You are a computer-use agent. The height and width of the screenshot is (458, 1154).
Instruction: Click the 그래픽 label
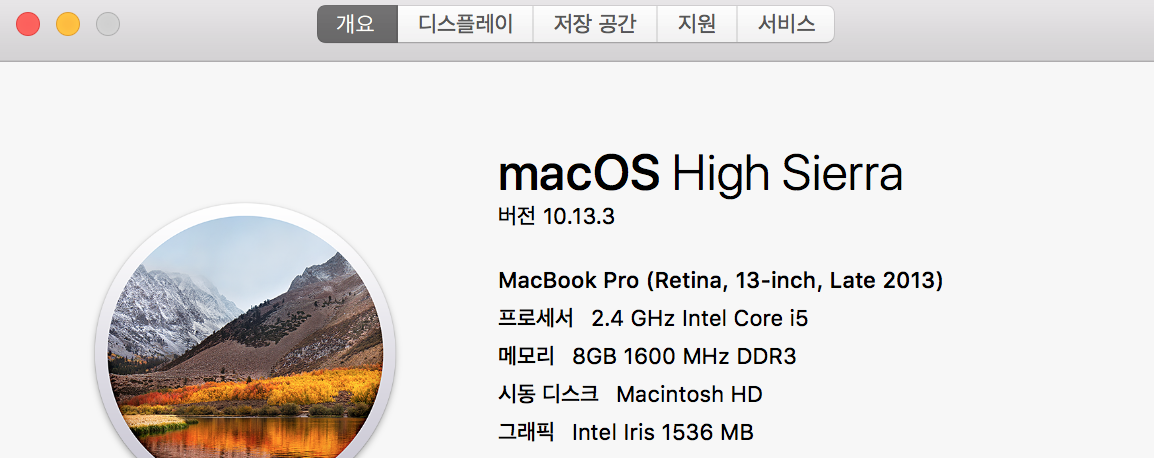point(526,432)
